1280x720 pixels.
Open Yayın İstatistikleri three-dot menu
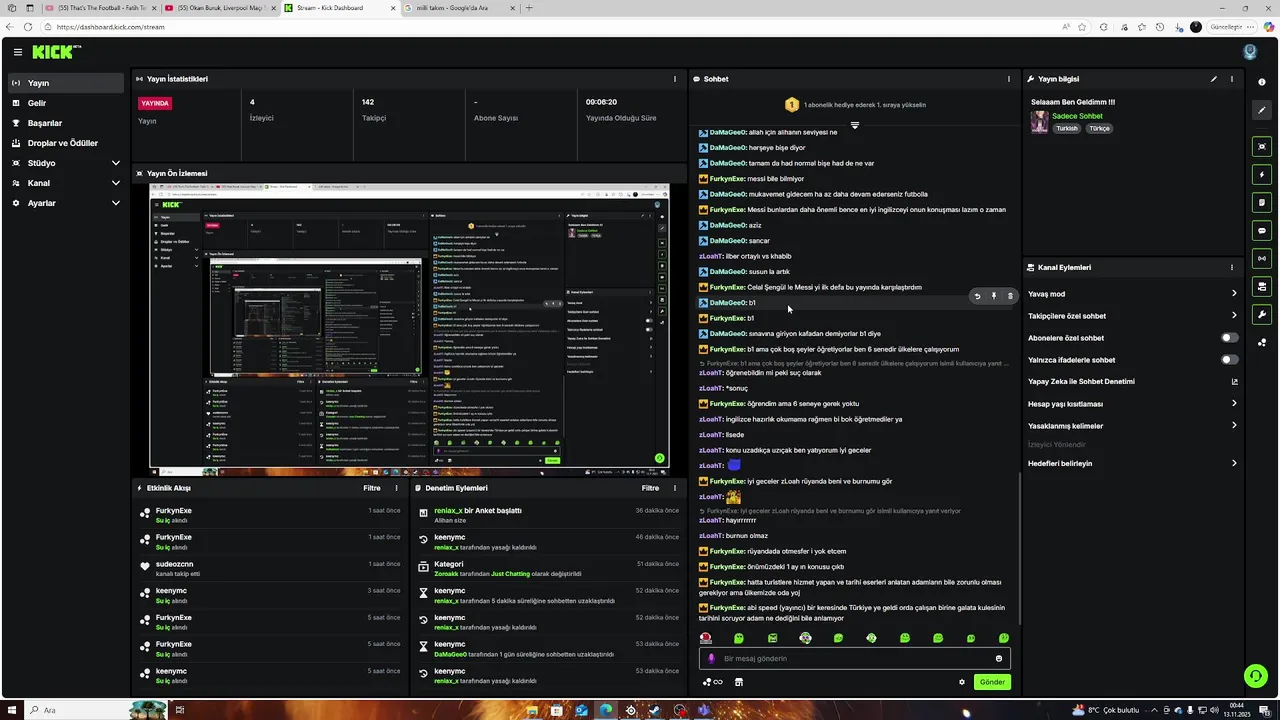point(675,79)
